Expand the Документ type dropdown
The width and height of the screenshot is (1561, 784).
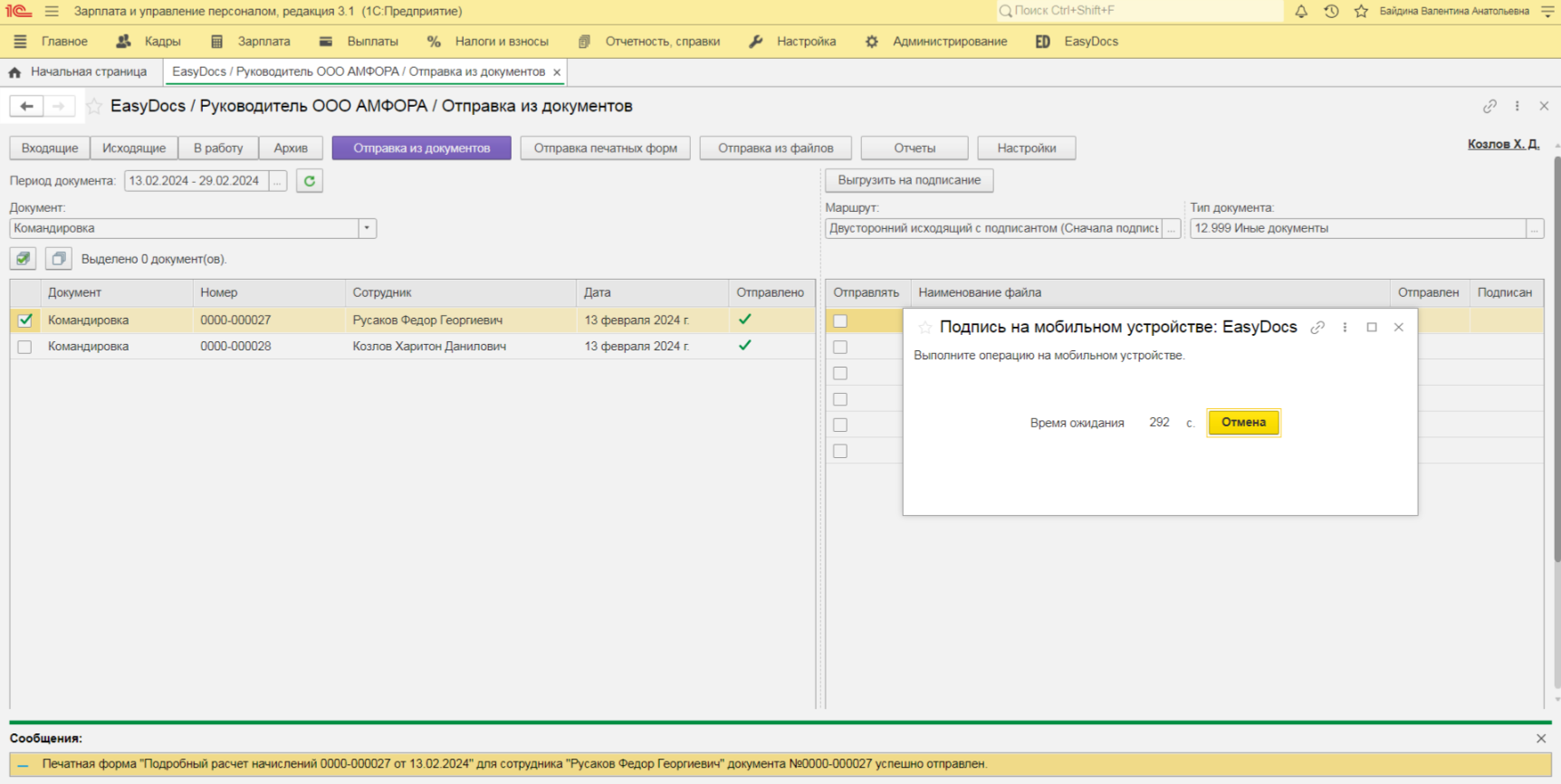(367, 228)
